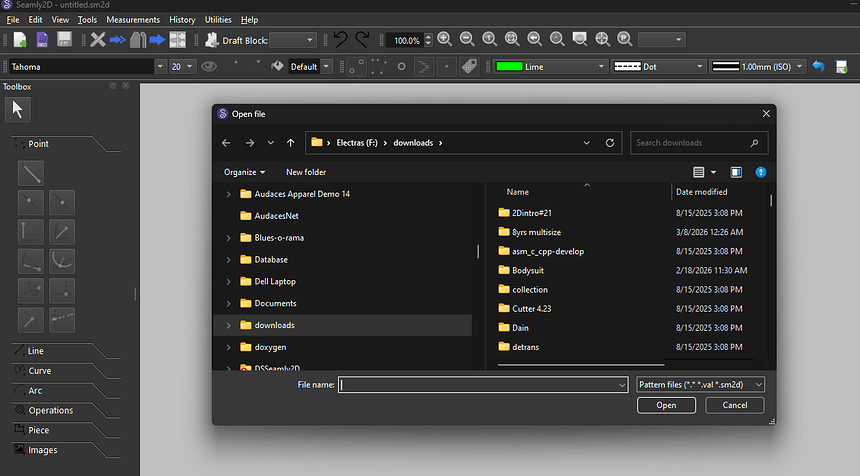Select Layout mode icon

[x=177, y=39]
